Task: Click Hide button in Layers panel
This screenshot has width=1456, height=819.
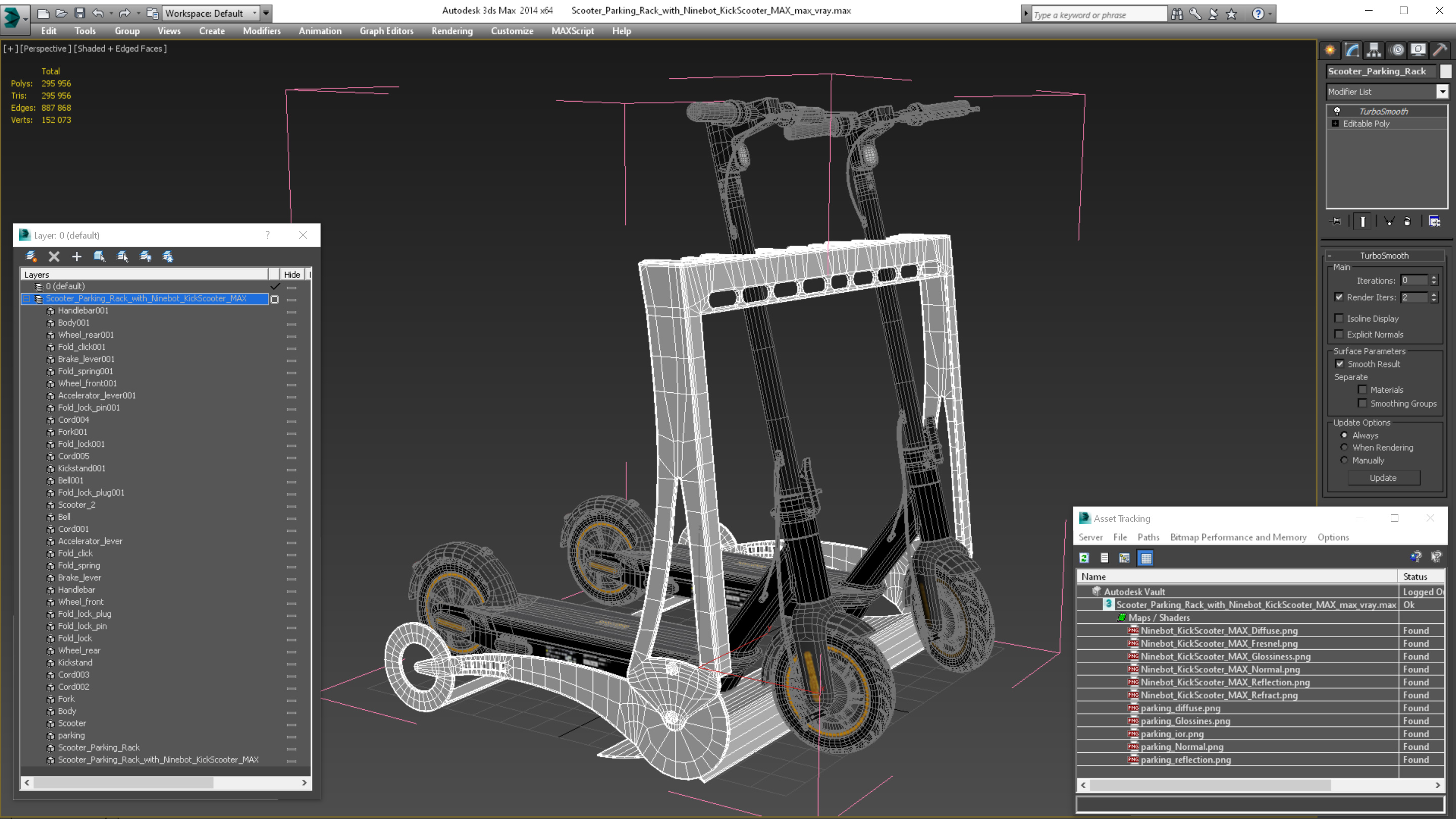Action: 291,274
